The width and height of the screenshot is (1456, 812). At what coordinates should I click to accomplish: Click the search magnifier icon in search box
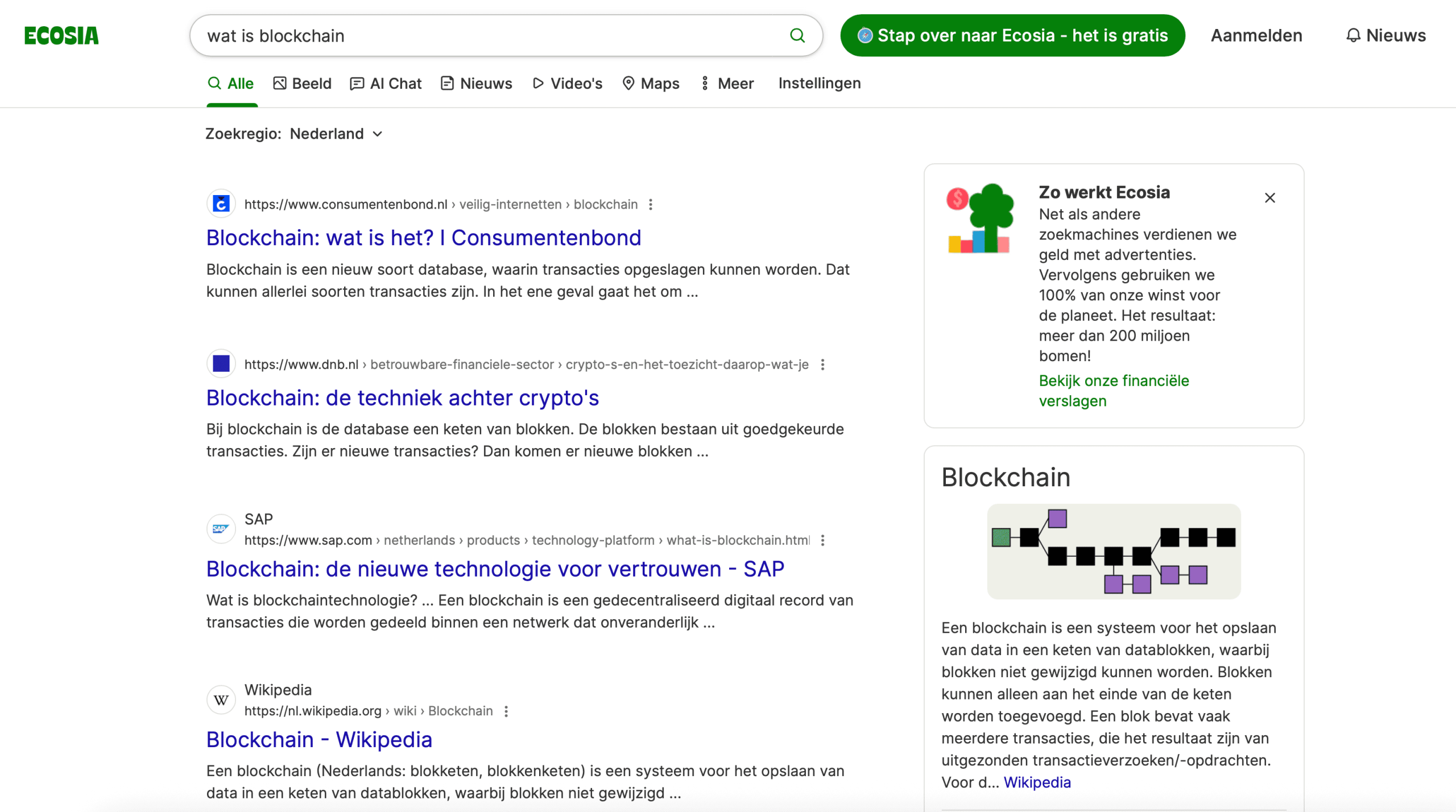tap(797, 35)
